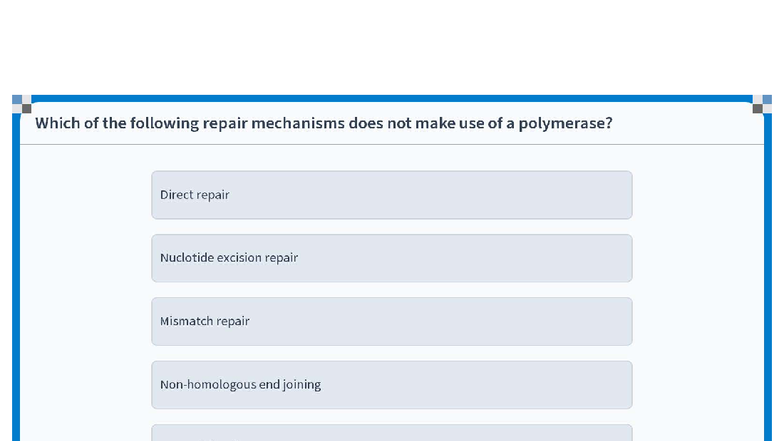
Task: Click the question text about repair mechanisms
Action: (323, 123)
